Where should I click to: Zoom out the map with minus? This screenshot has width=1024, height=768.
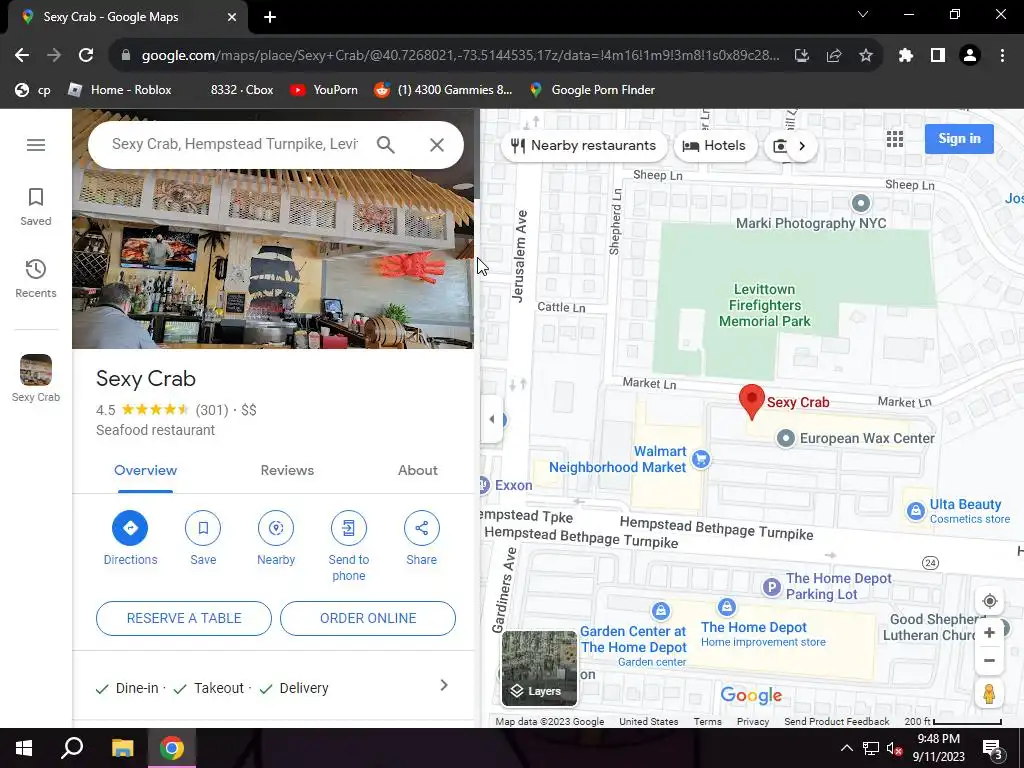989,660
